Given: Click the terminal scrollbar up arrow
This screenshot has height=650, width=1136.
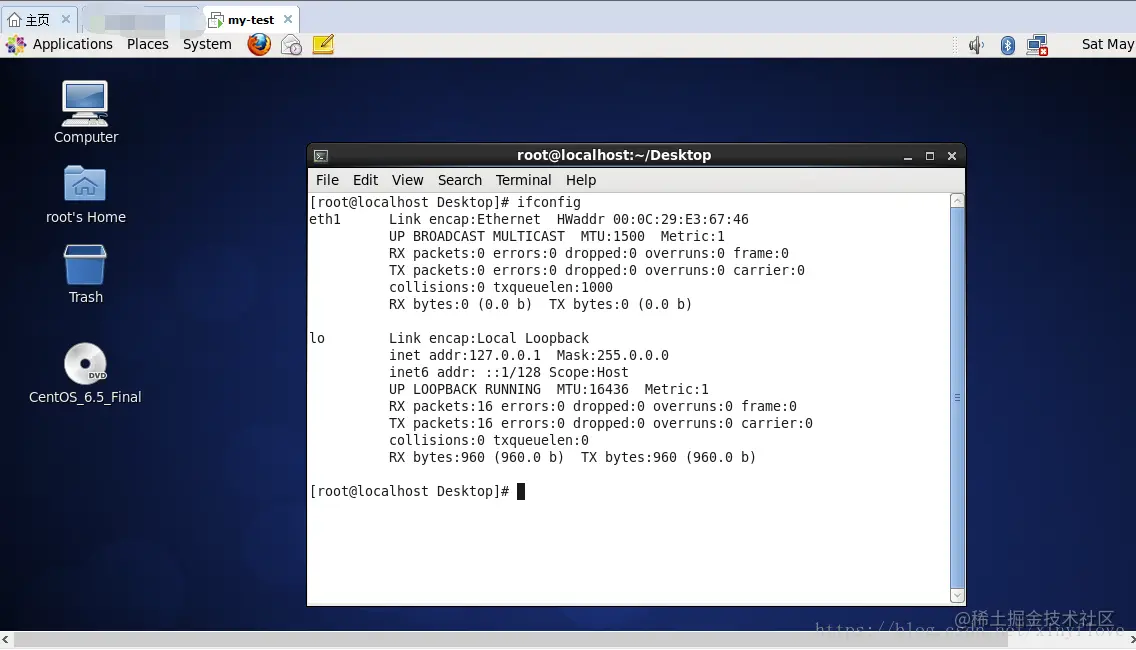Looking at the screenshot, I should 957,201.
